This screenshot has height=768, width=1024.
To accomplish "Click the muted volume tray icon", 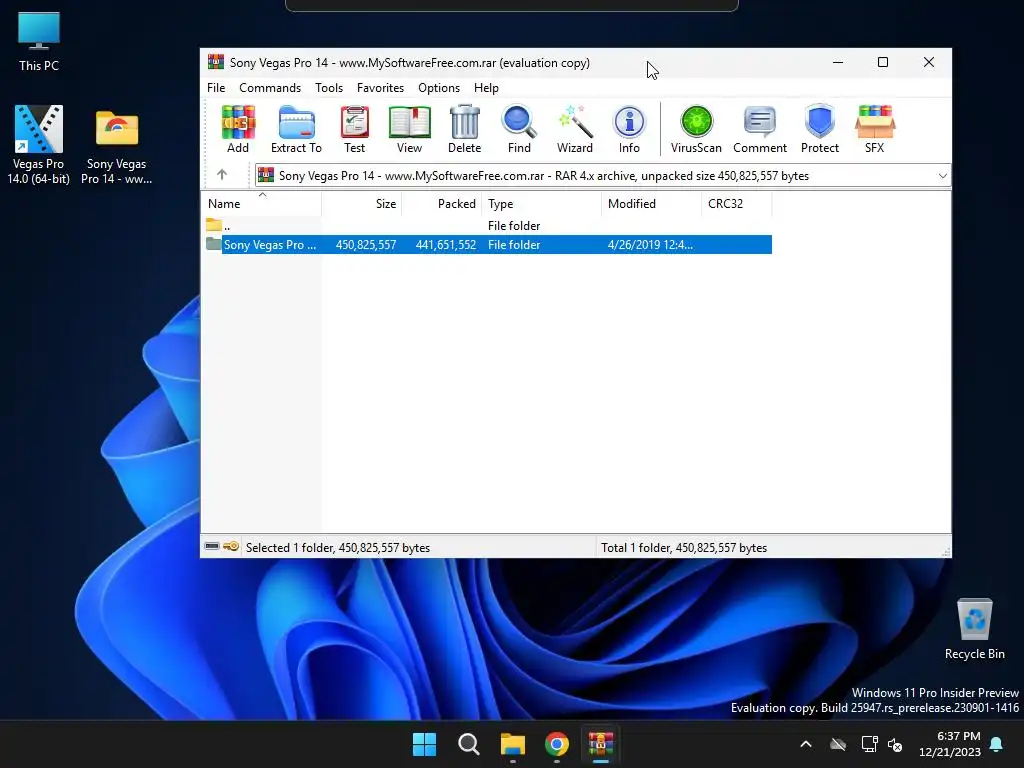I will (x=895, y=744).
